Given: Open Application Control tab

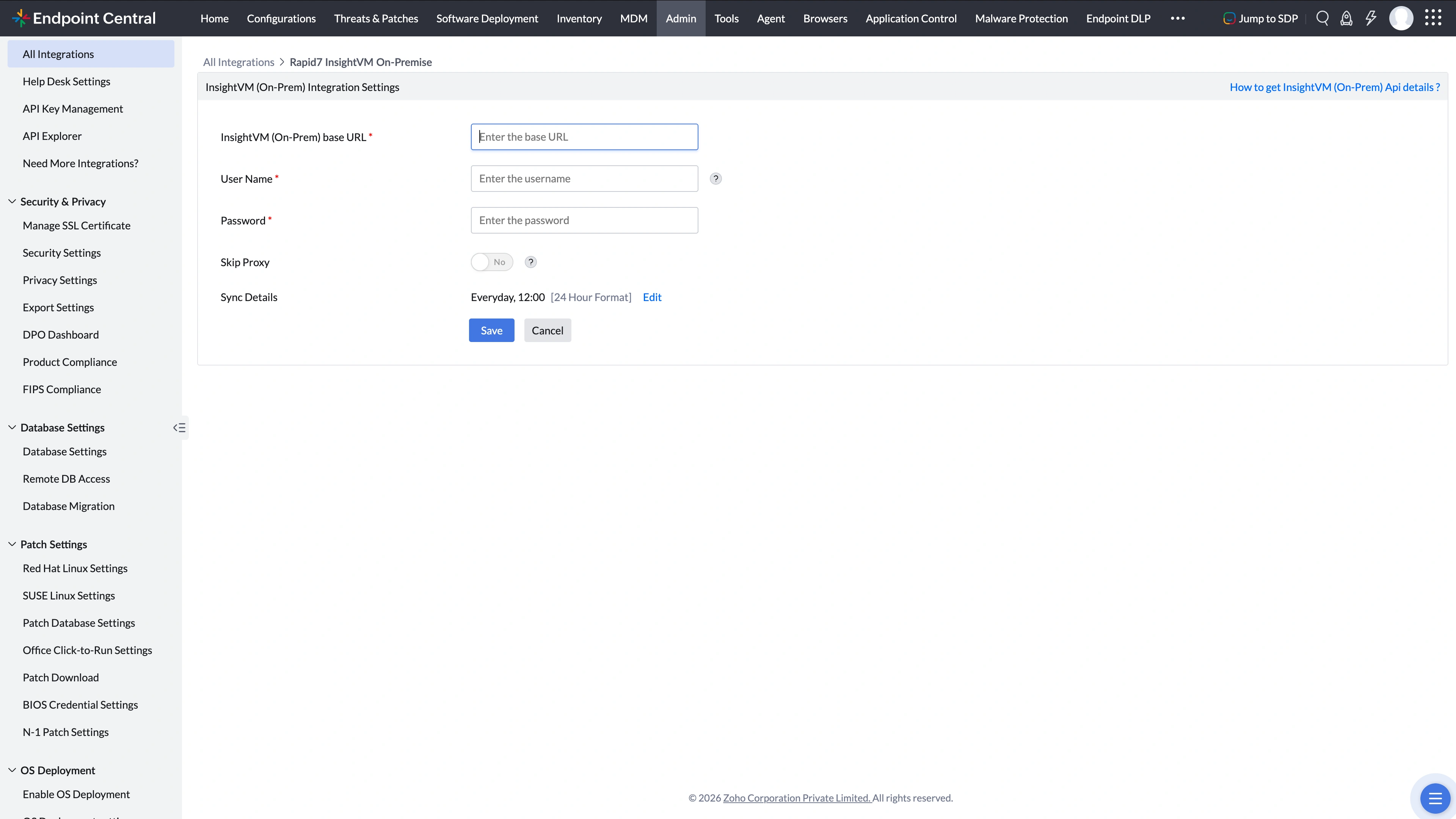Looking at the screenshot, I should 911,18.
